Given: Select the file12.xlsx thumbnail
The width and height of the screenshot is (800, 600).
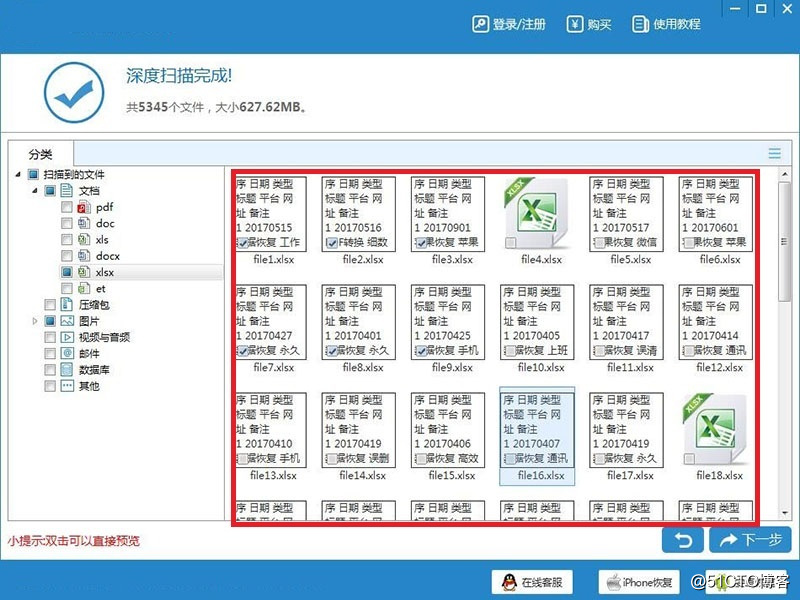Looking at the screenshot, I should tap(716, 322).
